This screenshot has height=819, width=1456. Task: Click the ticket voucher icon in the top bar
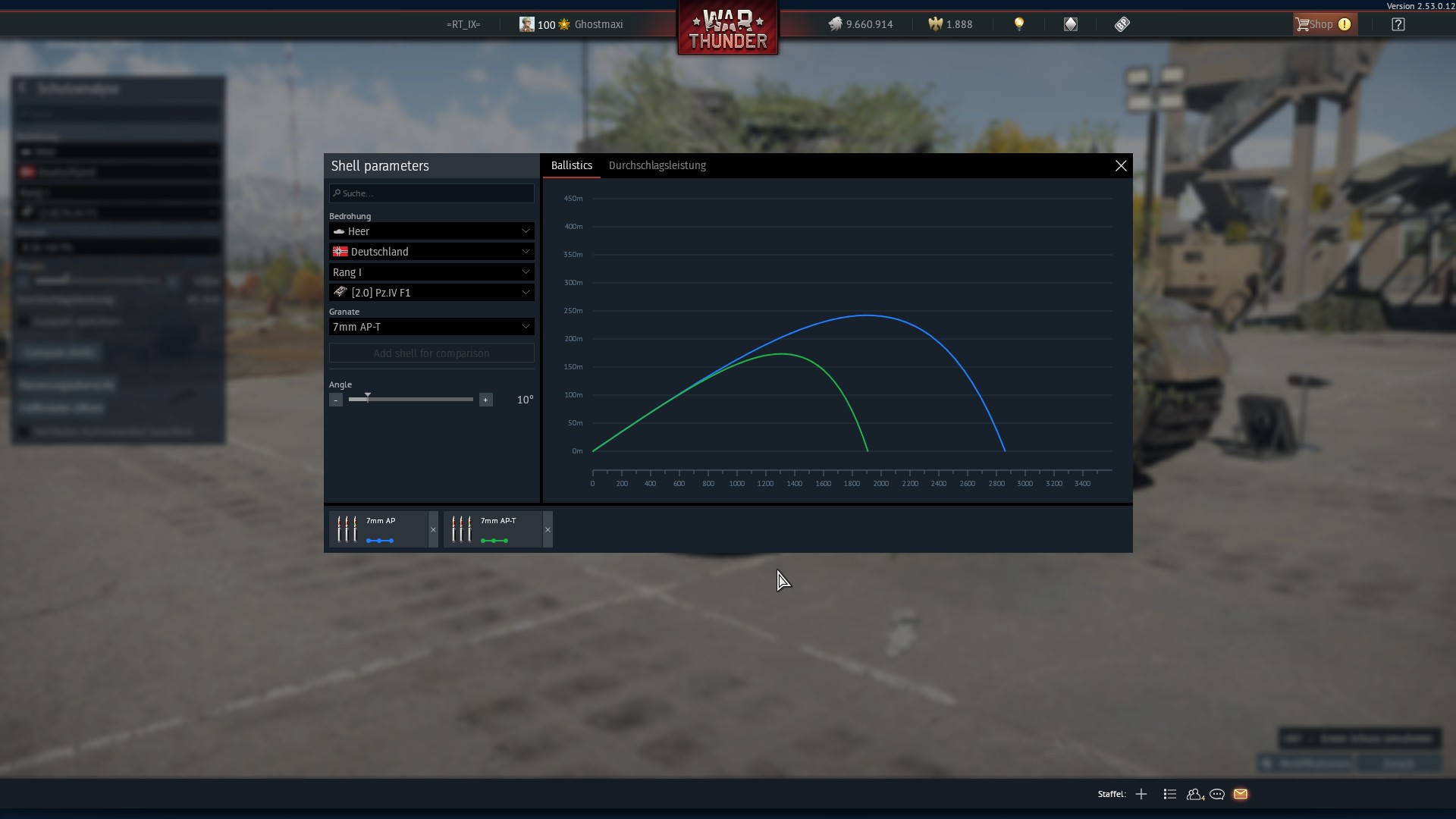[1122, 24]
